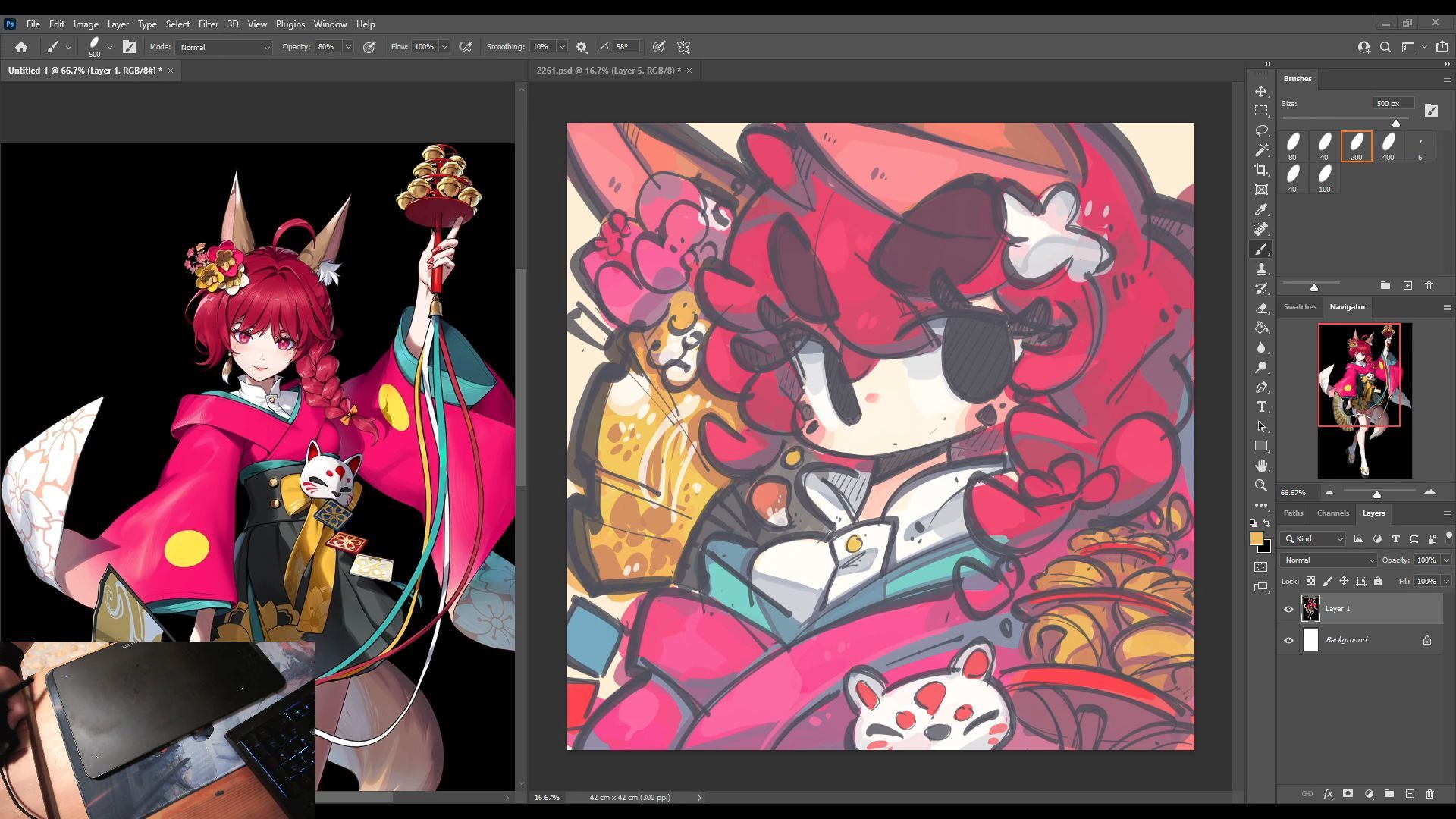The height and width of the screenshot is (819, 1456).
Task: Select the Brush tool in toolbar
Action: pyautogui.click(x=1261, y=249)
